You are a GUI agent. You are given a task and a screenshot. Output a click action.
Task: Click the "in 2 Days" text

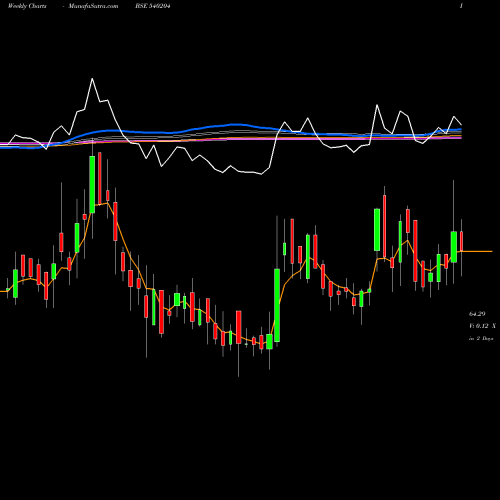click(481, 338)
